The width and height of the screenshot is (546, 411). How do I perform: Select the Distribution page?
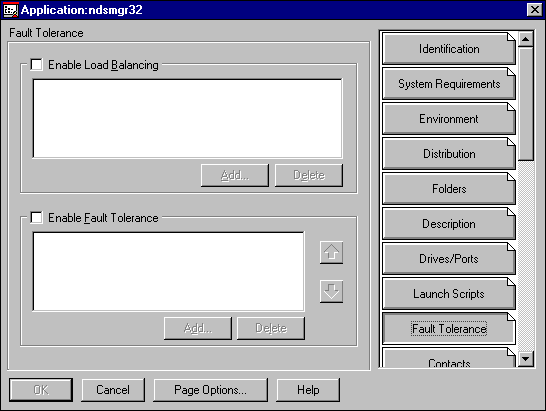click(448, 154)
